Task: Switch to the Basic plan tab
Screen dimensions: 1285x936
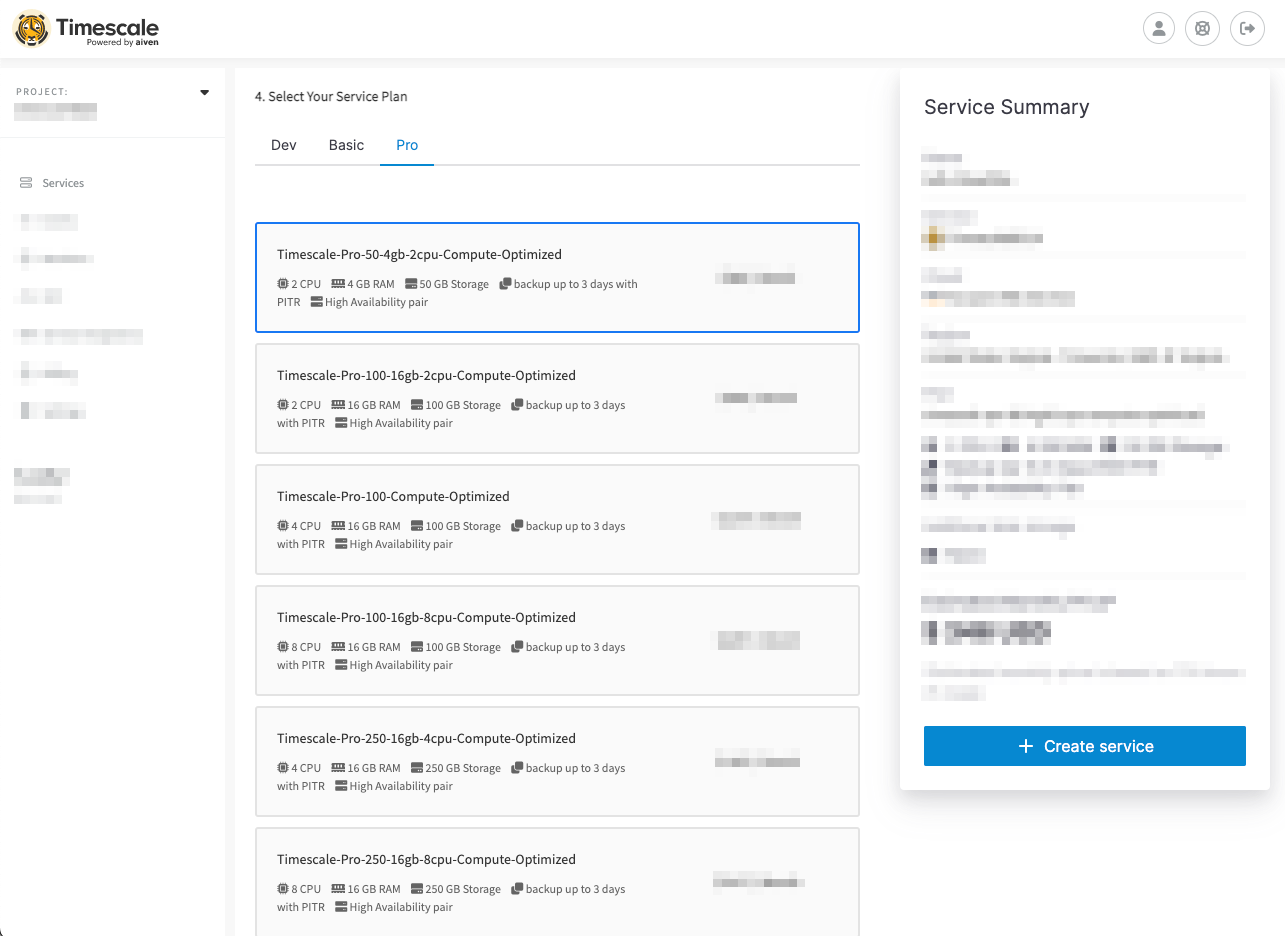Action: coord(346,145)
